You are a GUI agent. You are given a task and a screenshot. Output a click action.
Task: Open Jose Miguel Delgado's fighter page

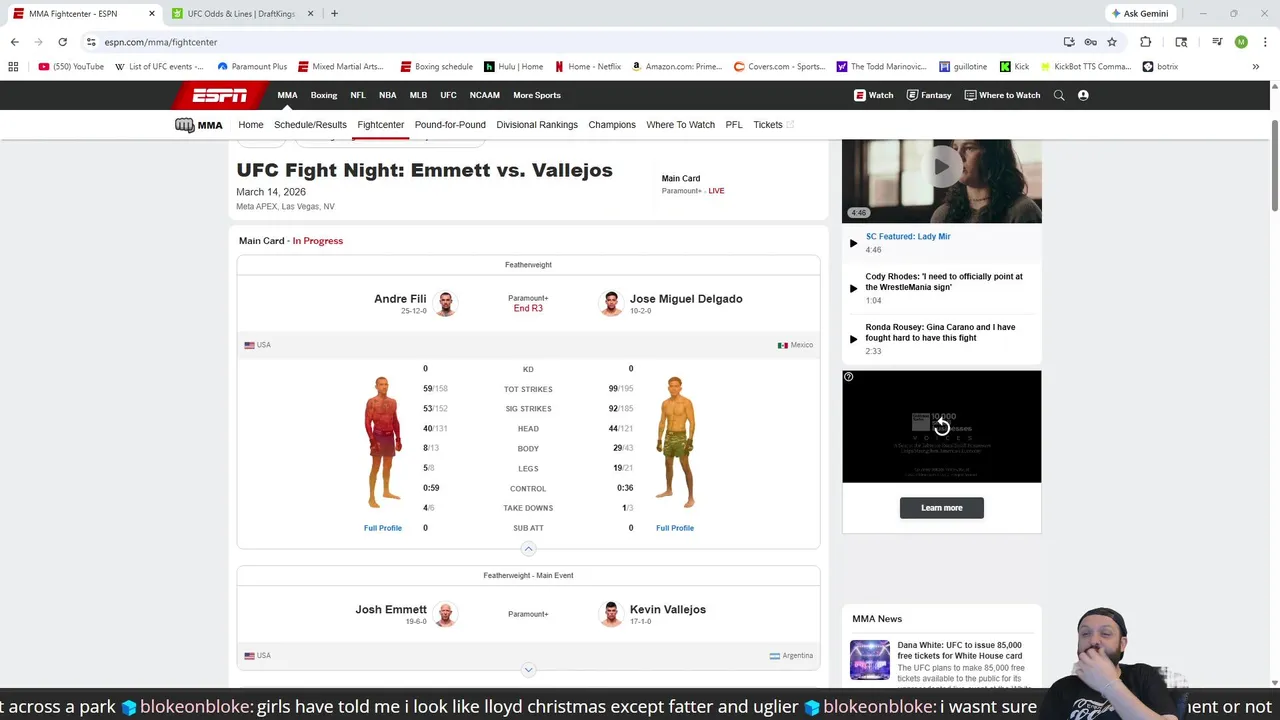point(686,299)
